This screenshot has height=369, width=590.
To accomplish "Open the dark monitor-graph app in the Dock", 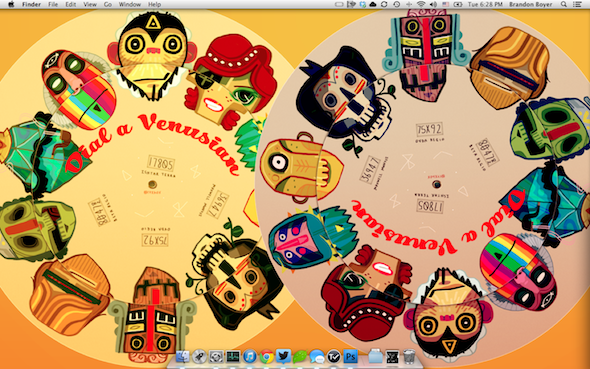I will coord(233,356).
